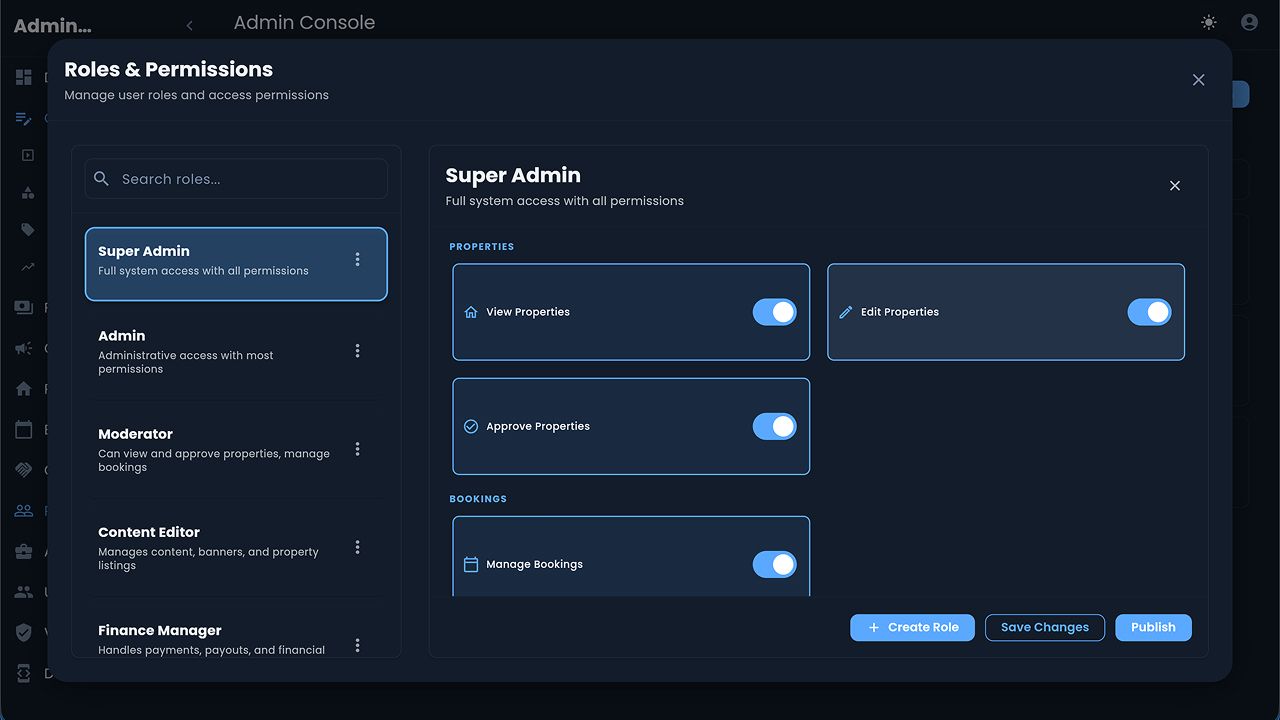1280x720 pixels.
Task: Toggle the Approve Properties switch
Action: point(775,426)
